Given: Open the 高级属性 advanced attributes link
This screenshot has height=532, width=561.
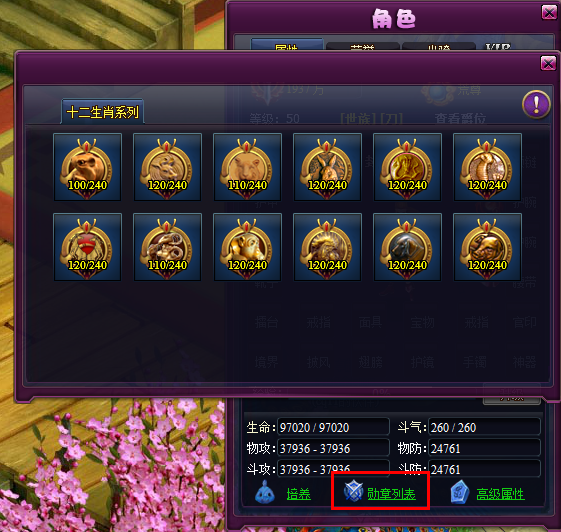Looking at the screenshot, I should [500, 494].
